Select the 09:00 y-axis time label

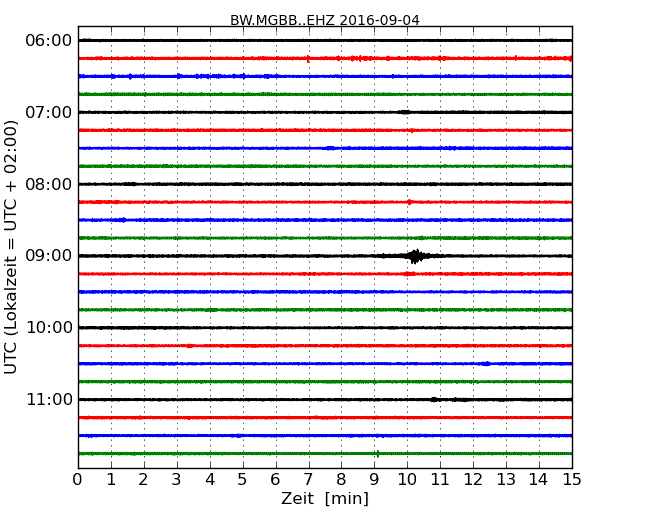click(x=49, y=256)
